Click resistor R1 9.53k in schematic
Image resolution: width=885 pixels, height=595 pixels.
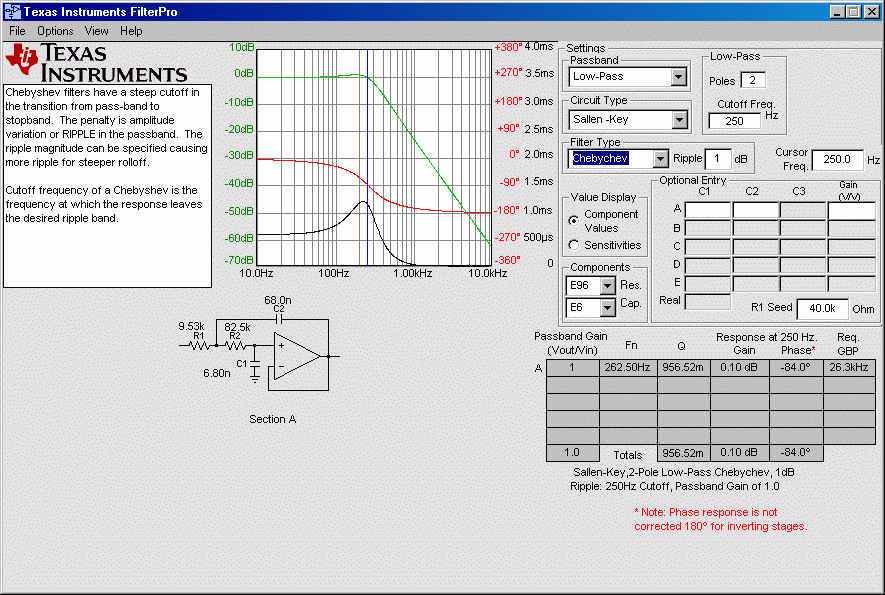(198, 345)
